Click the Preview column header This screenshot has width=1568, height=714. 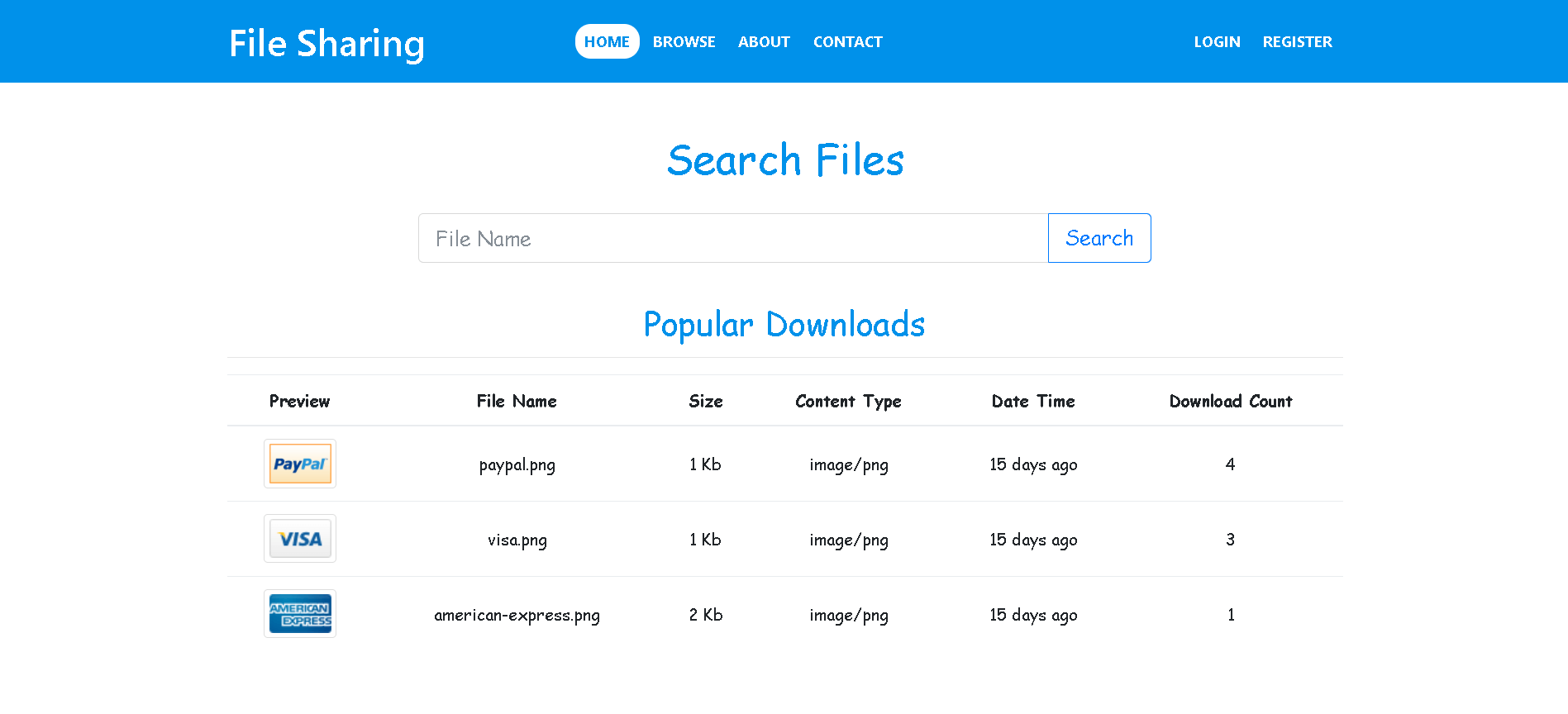tap(299, 401)
